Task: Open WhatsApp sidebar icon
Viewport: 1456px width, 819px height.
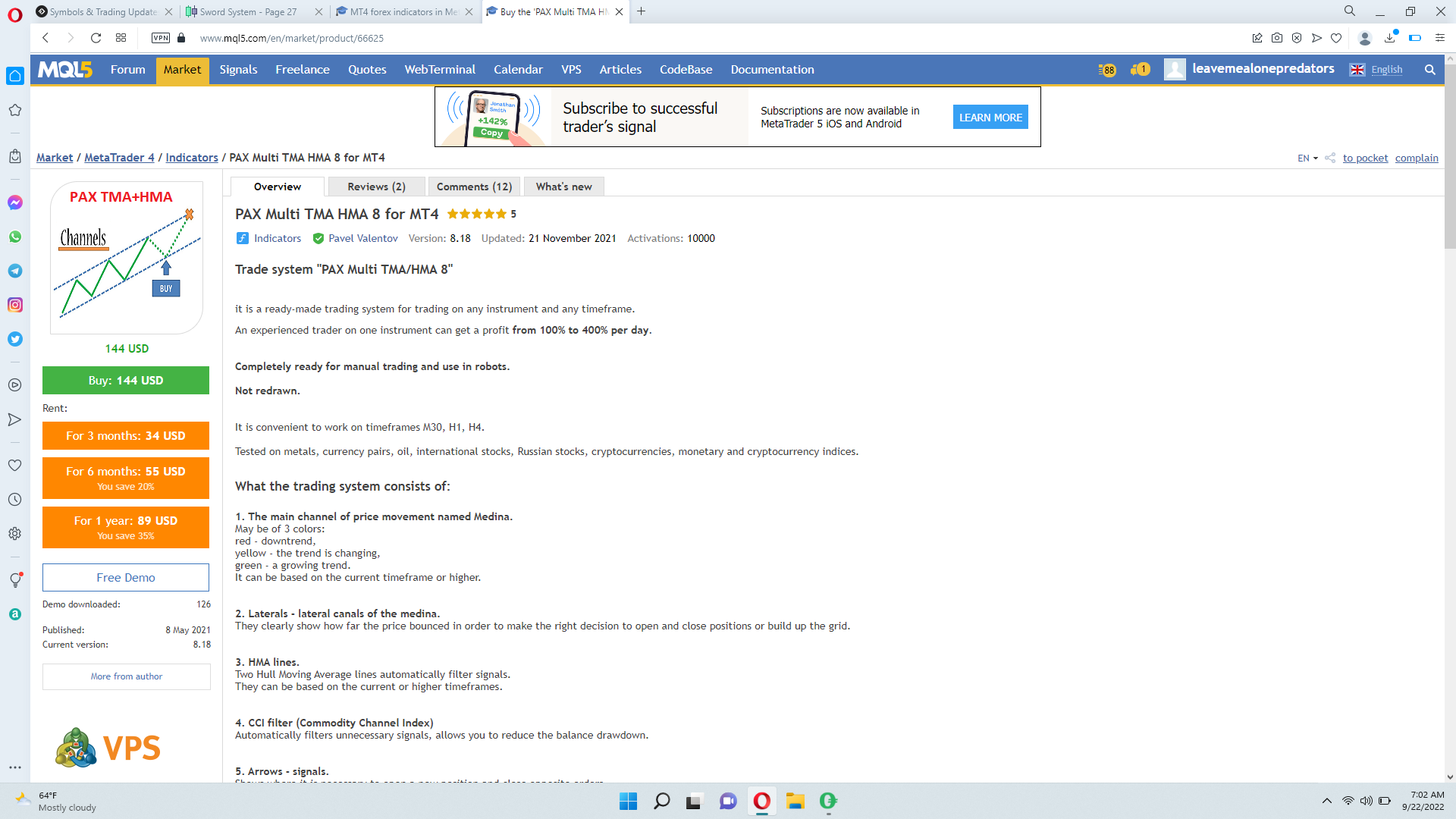Action: coord(15,237)
